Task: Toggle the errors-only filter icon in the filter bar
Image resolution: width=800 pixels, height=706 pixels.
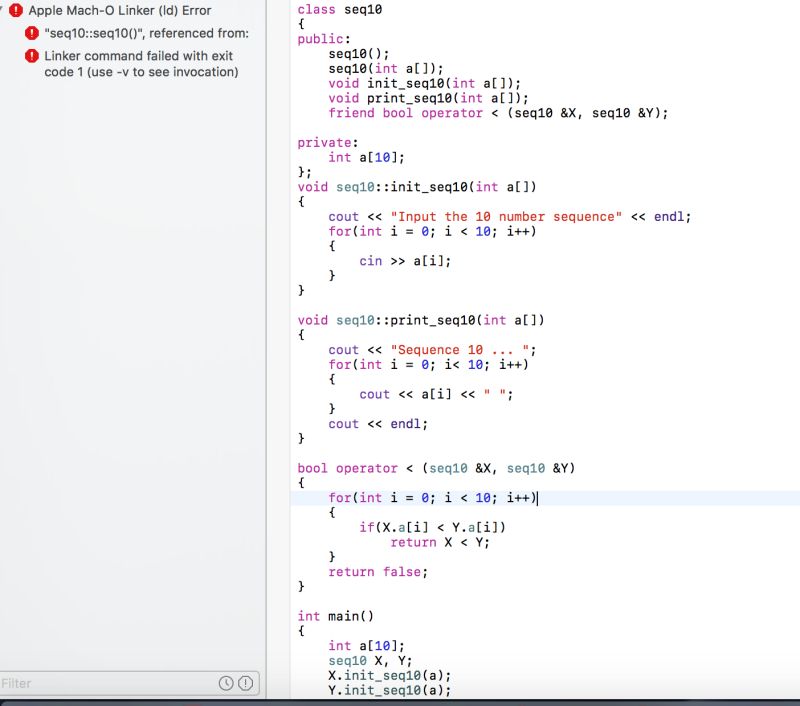Action: (x=243, y=683)
